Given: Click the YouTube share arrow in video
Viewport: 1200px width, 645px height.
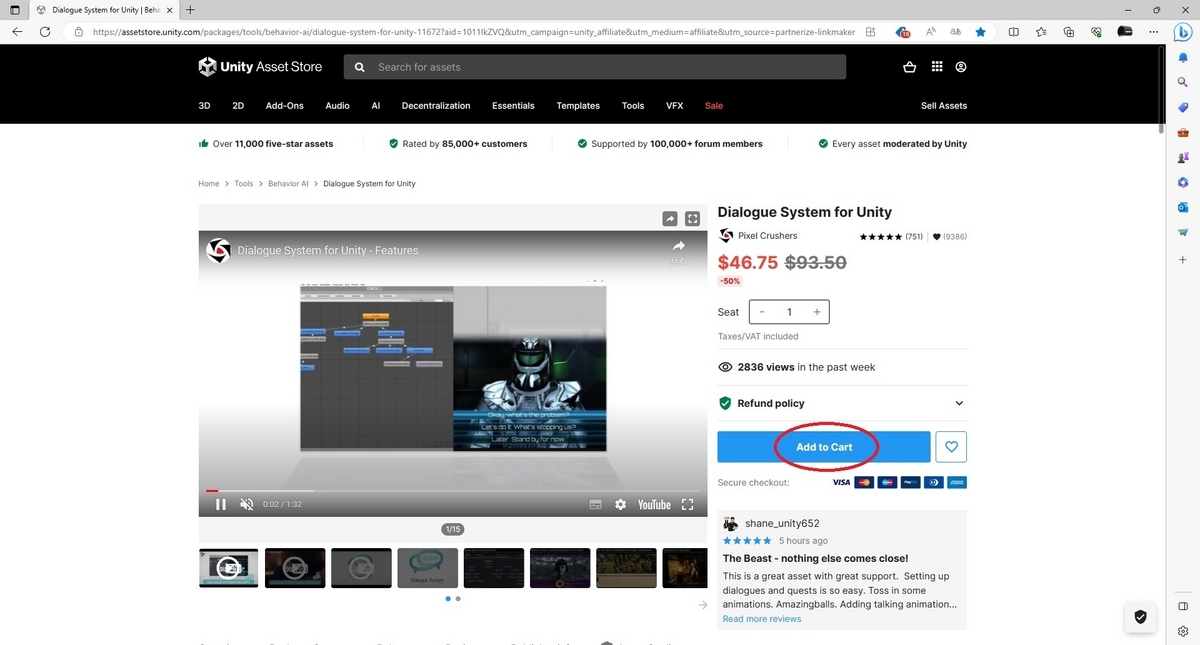Looking at the screenshot, I should click(678, 246).
